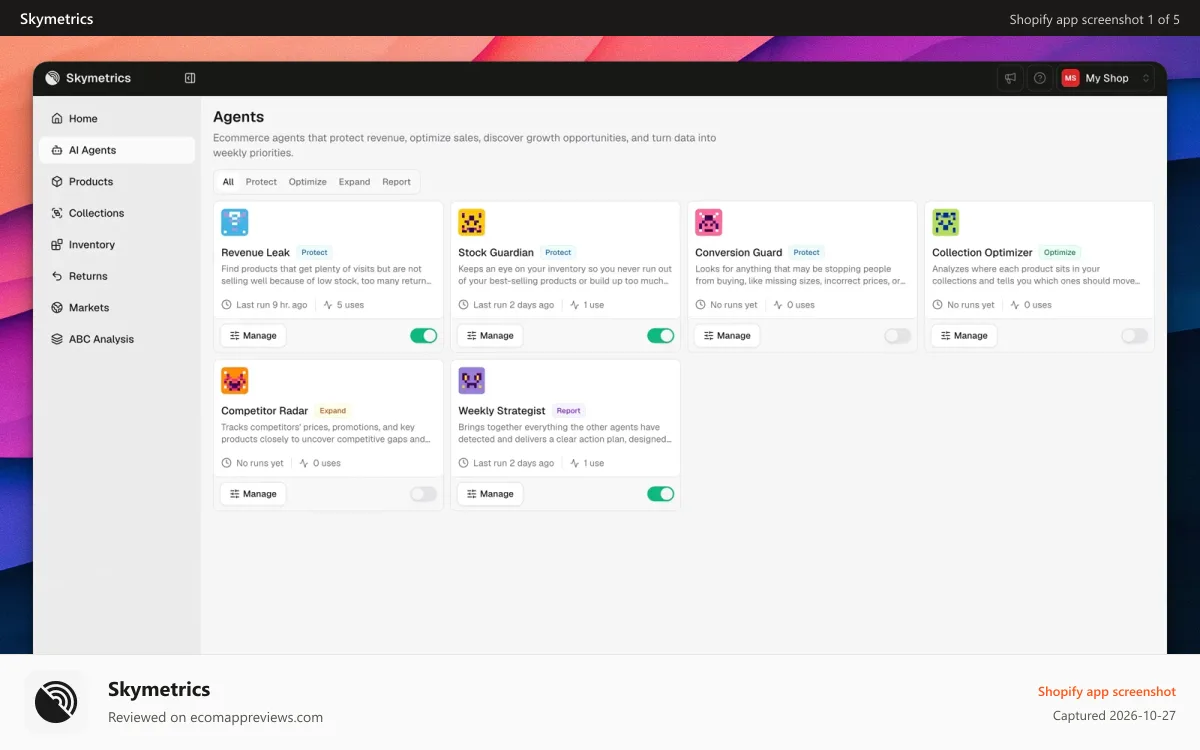Open the My Shop store dropdown
This screenshot has width=1200, height=750.
[1106, 78]
